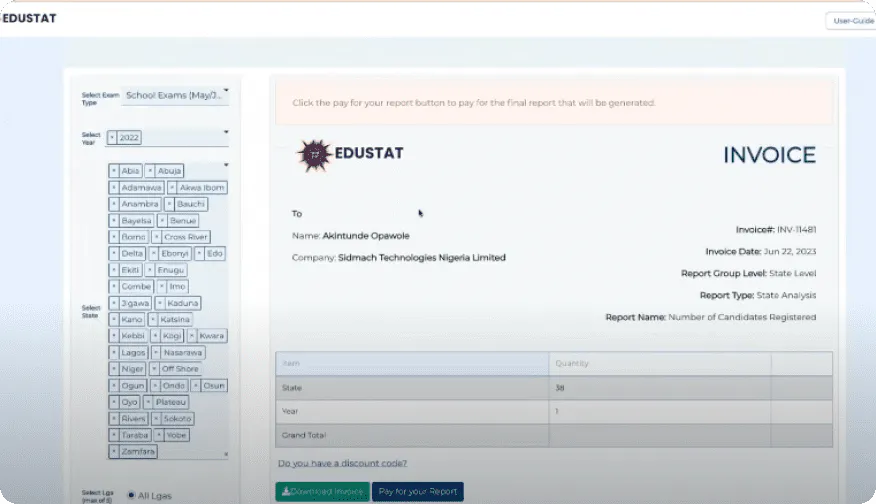Open the Select Exam Type dropdown
This screenshot has width=876, height=504.
pos(175,95)
